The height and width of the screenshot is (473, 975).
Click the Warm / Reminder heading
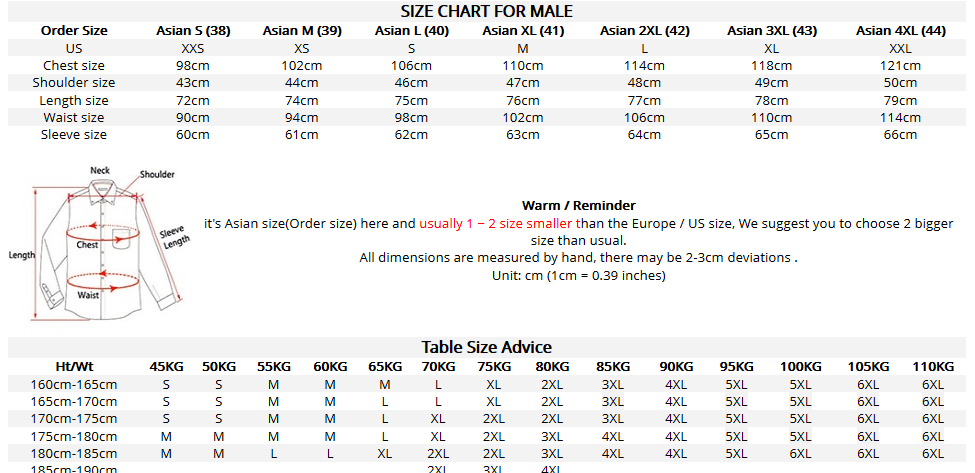[578, 205]
